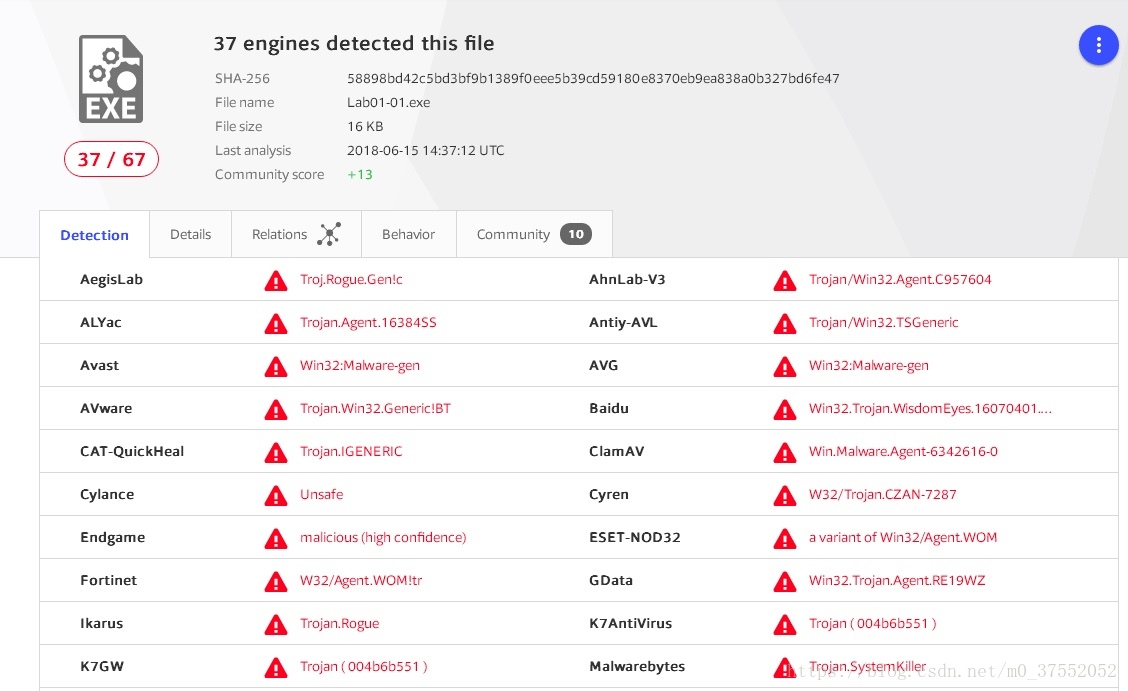Click the warning icon for Malwarebytes

(785, 668)
